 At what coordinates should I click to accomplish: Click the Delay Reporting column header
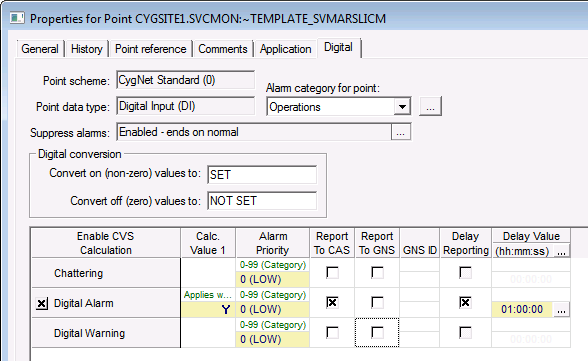(466, 243)
